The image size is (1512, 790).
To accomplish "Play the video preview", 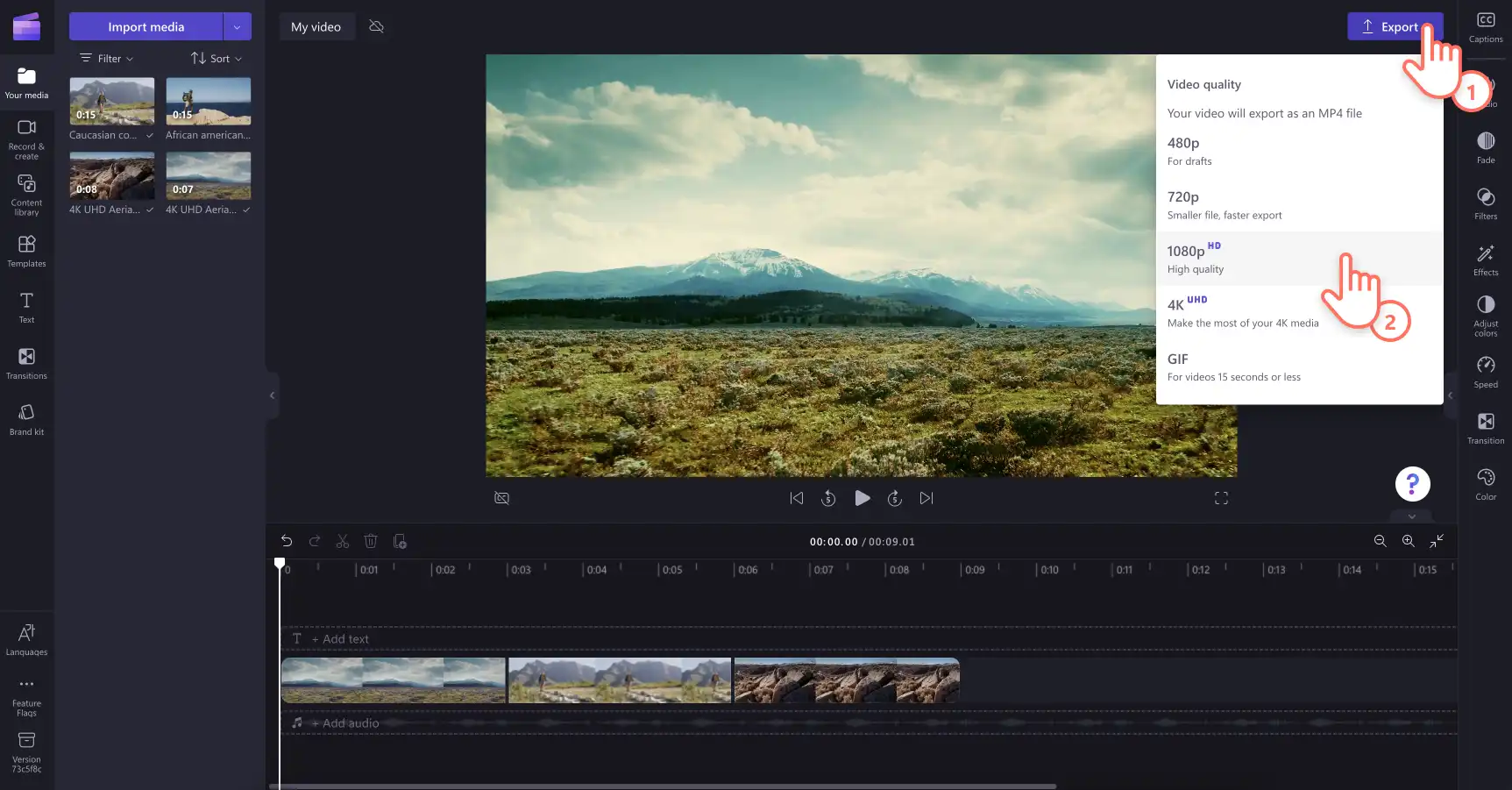I will (862, 498).
